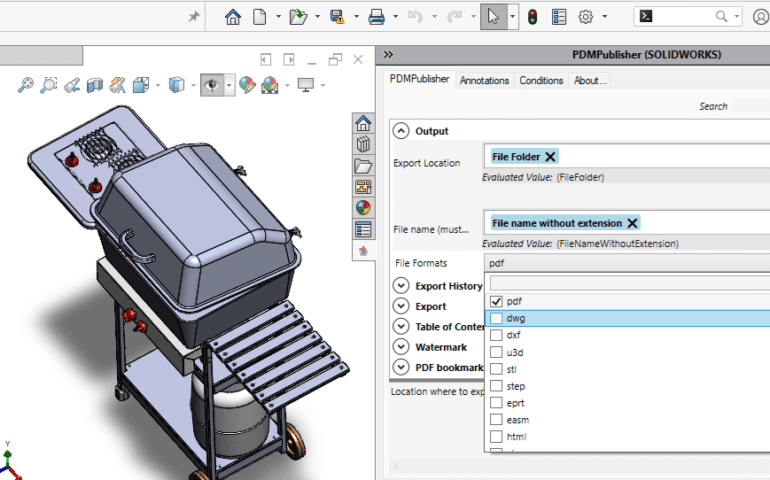
Task: Click the user account icon
Action: point(761,17)
